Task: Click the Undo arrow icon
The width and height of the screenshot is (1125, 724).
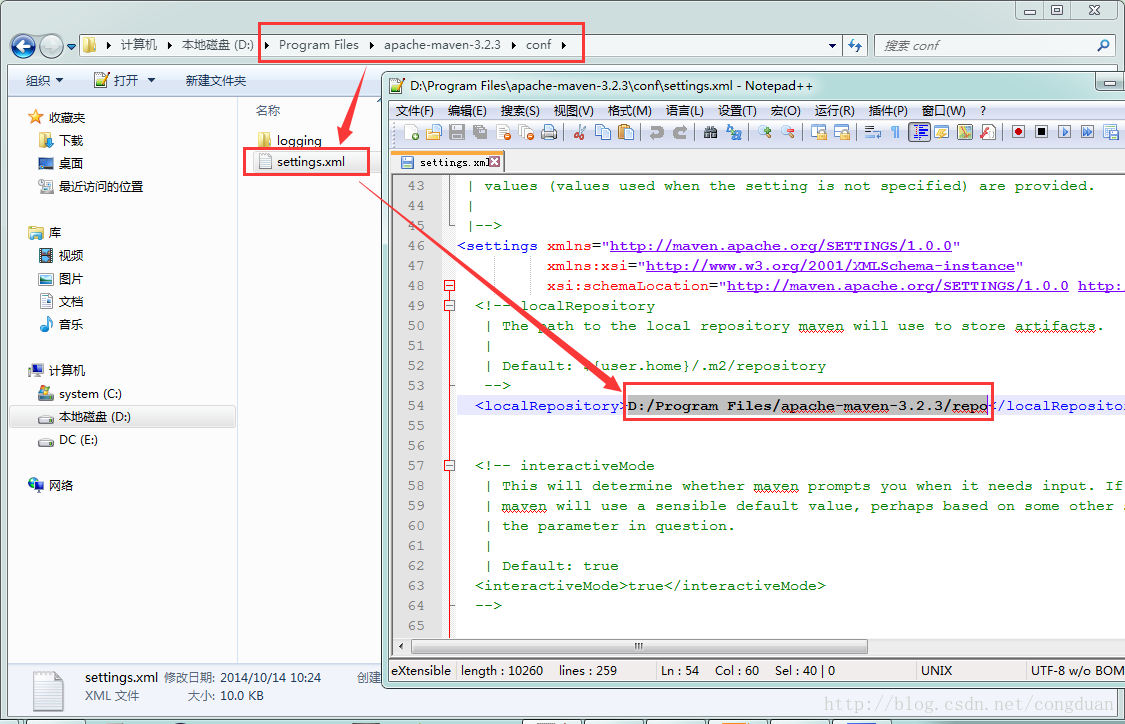Action: [x=656, y=132]
